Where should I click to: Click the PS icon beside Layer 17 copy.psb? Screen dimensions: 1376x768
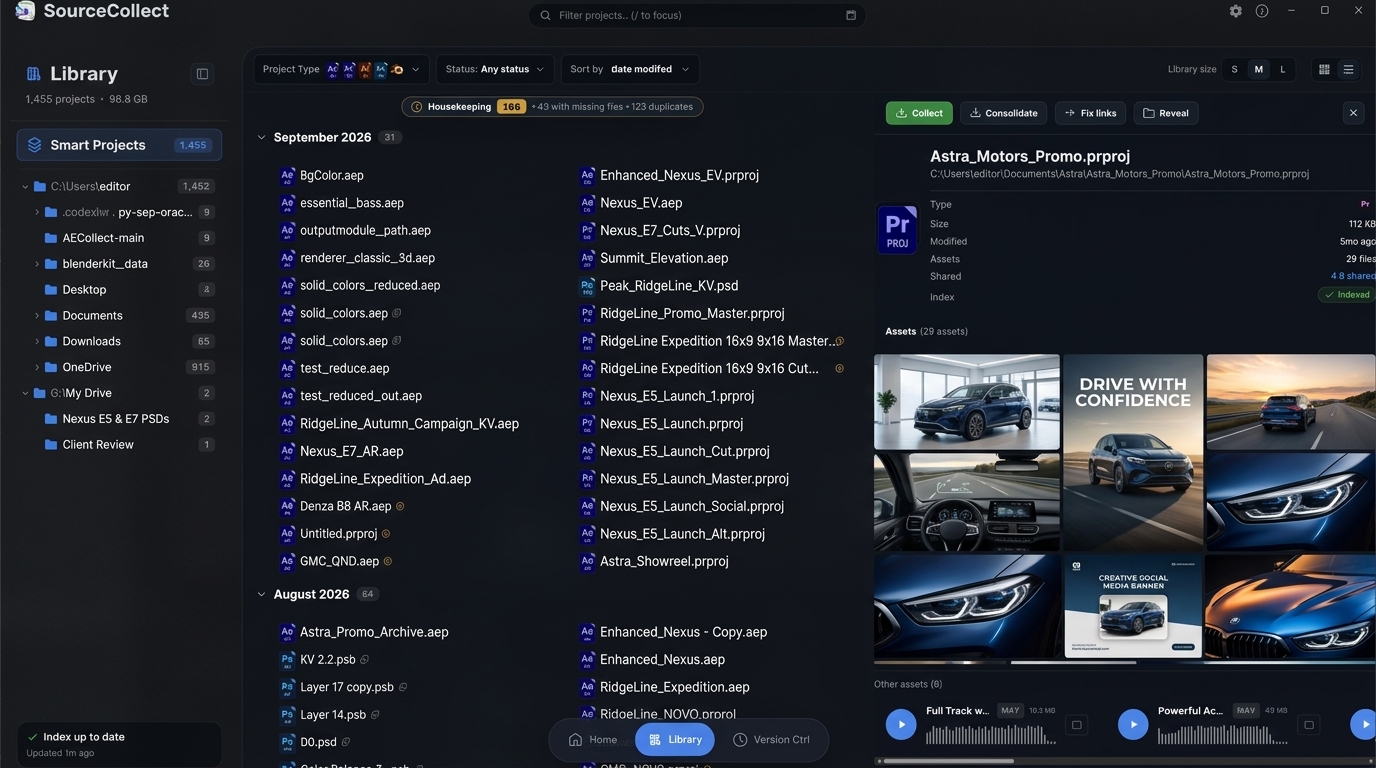pyautogui.click(x=288, y=688)
